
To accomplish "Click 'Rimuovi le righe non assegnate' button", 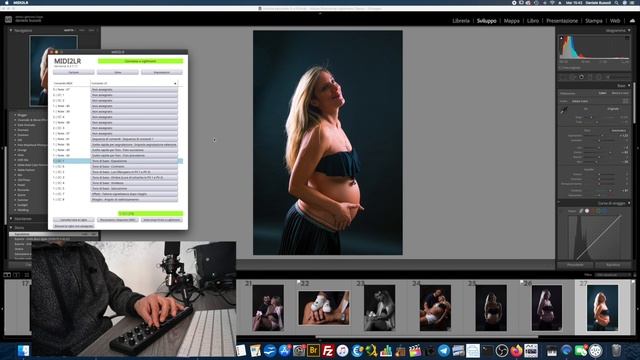I will (73, 226).
